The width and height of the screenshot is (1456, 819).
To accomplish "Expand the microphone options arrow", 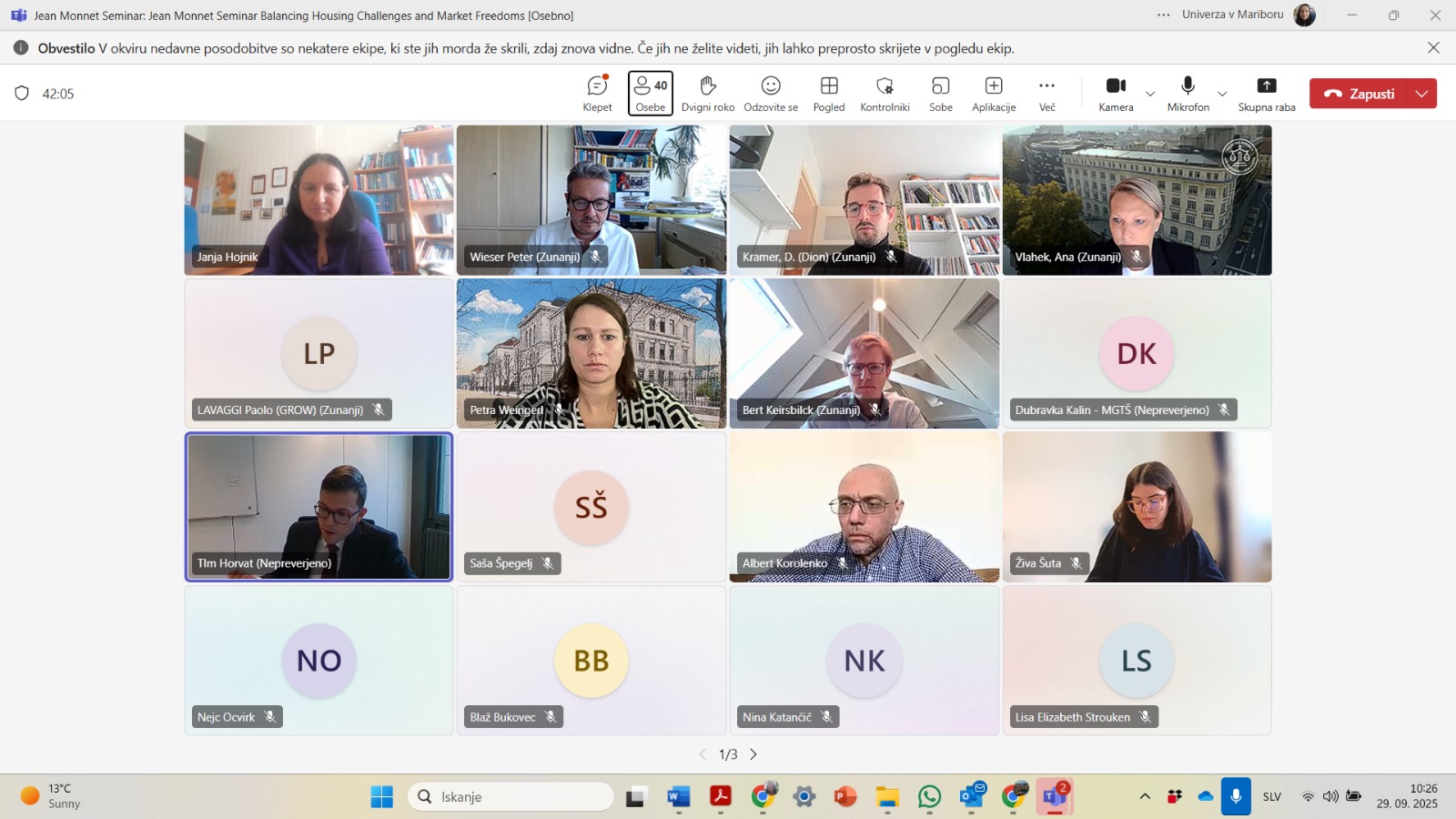I will coord(1222,94).
